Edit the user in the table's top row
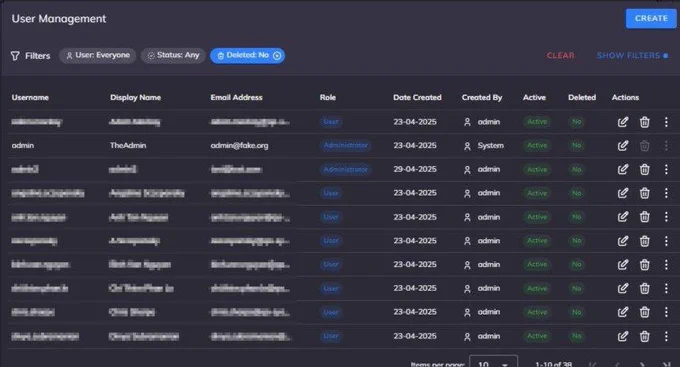 623,122
